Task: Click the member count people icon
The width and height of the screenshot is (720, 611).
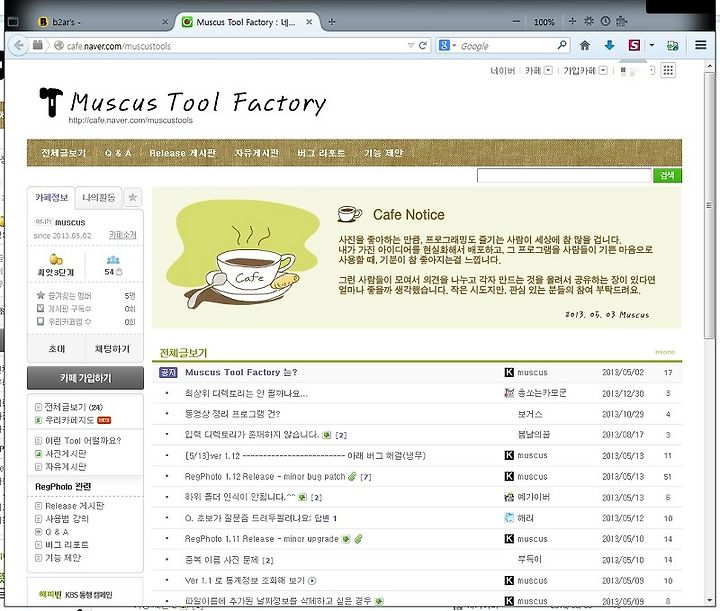Action: pos(113,260)
